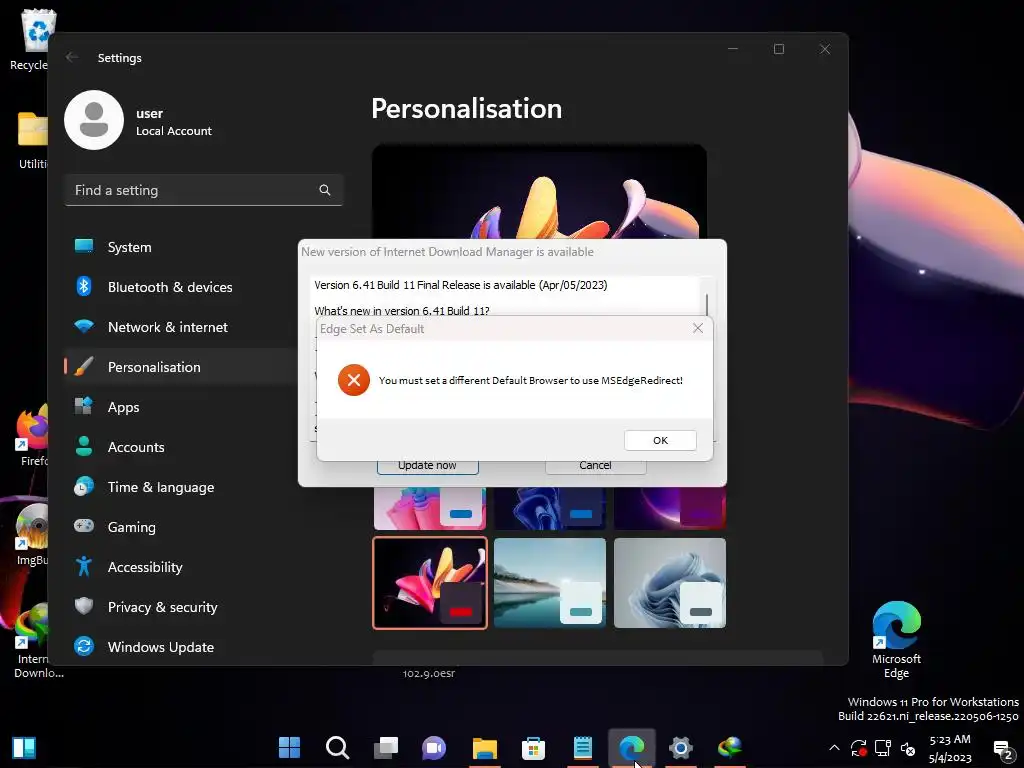The width and height of the screenshot is (1024, 768).
Task: Click the Find a setting search box
Action: (204, 190)
